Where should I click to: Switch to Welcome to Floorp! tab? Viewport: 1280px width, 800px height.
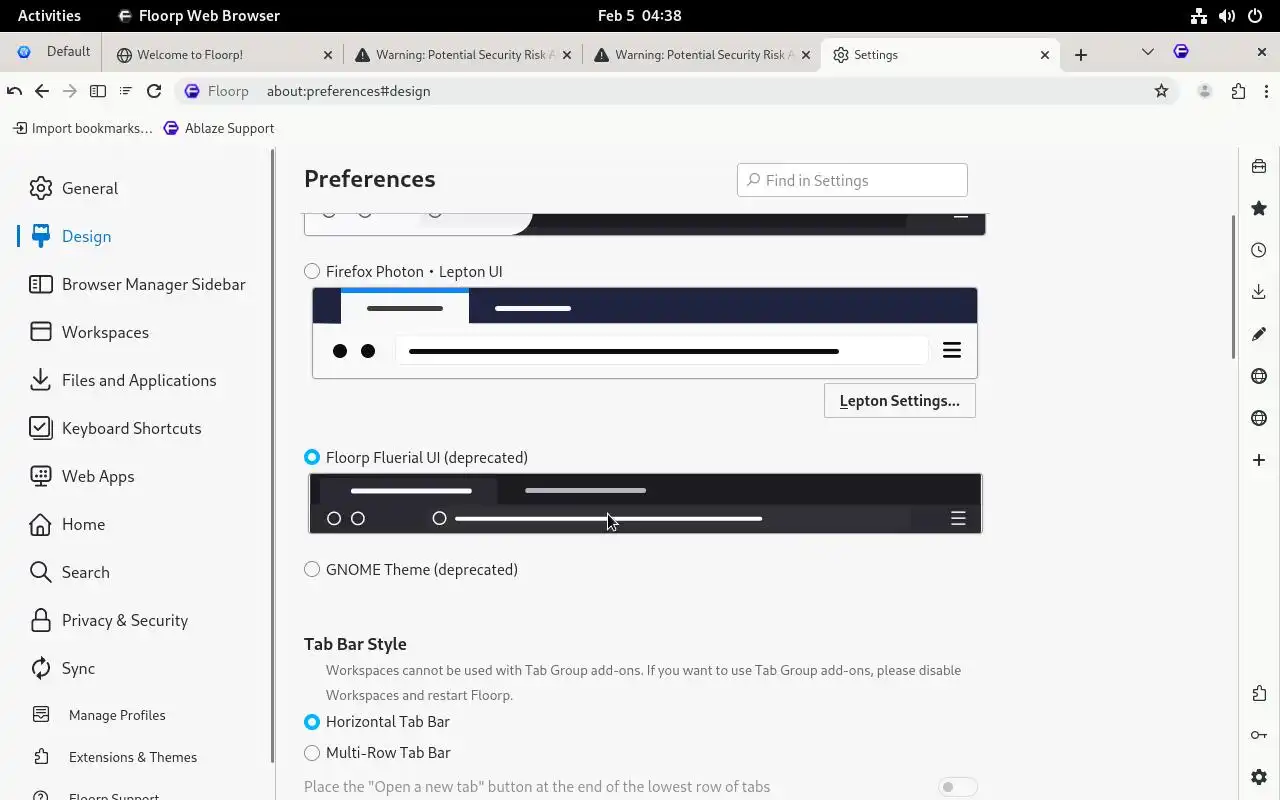tap(224, 55)
